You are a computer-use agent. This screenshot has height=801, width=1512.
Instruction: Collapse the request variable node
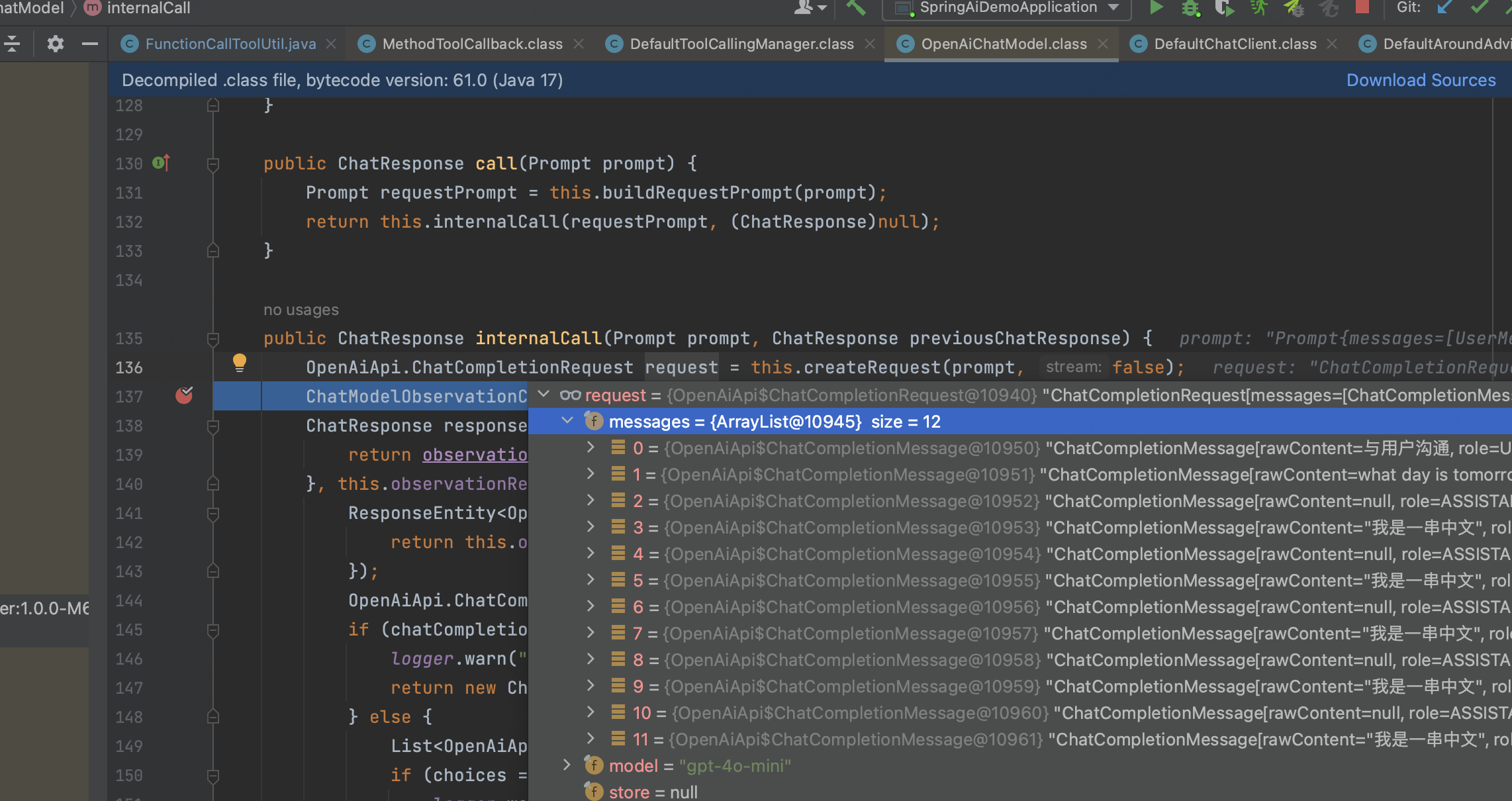(543, 395)
